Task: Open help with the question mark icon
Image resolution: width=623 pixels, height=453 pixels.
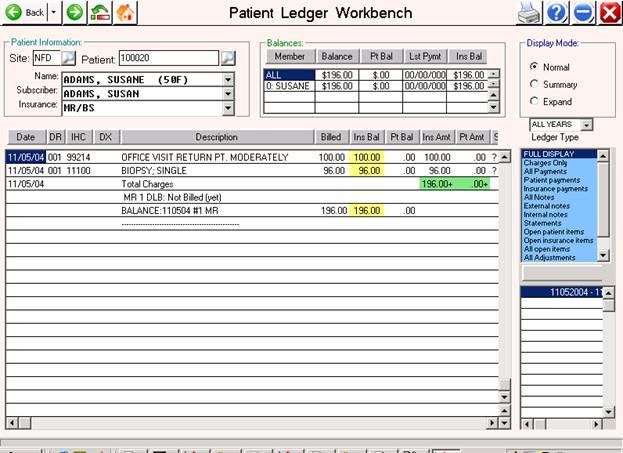Action: pos(557,13)
